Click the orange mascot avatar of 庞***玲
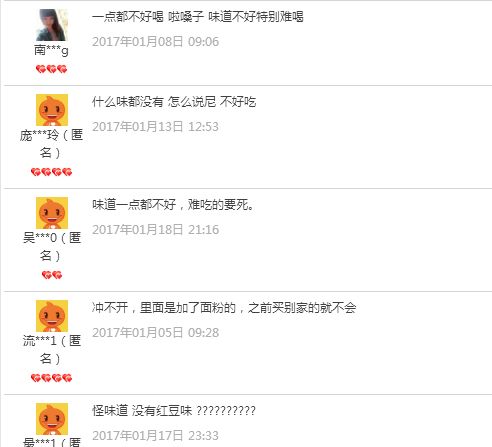 [x=52, y=110]
